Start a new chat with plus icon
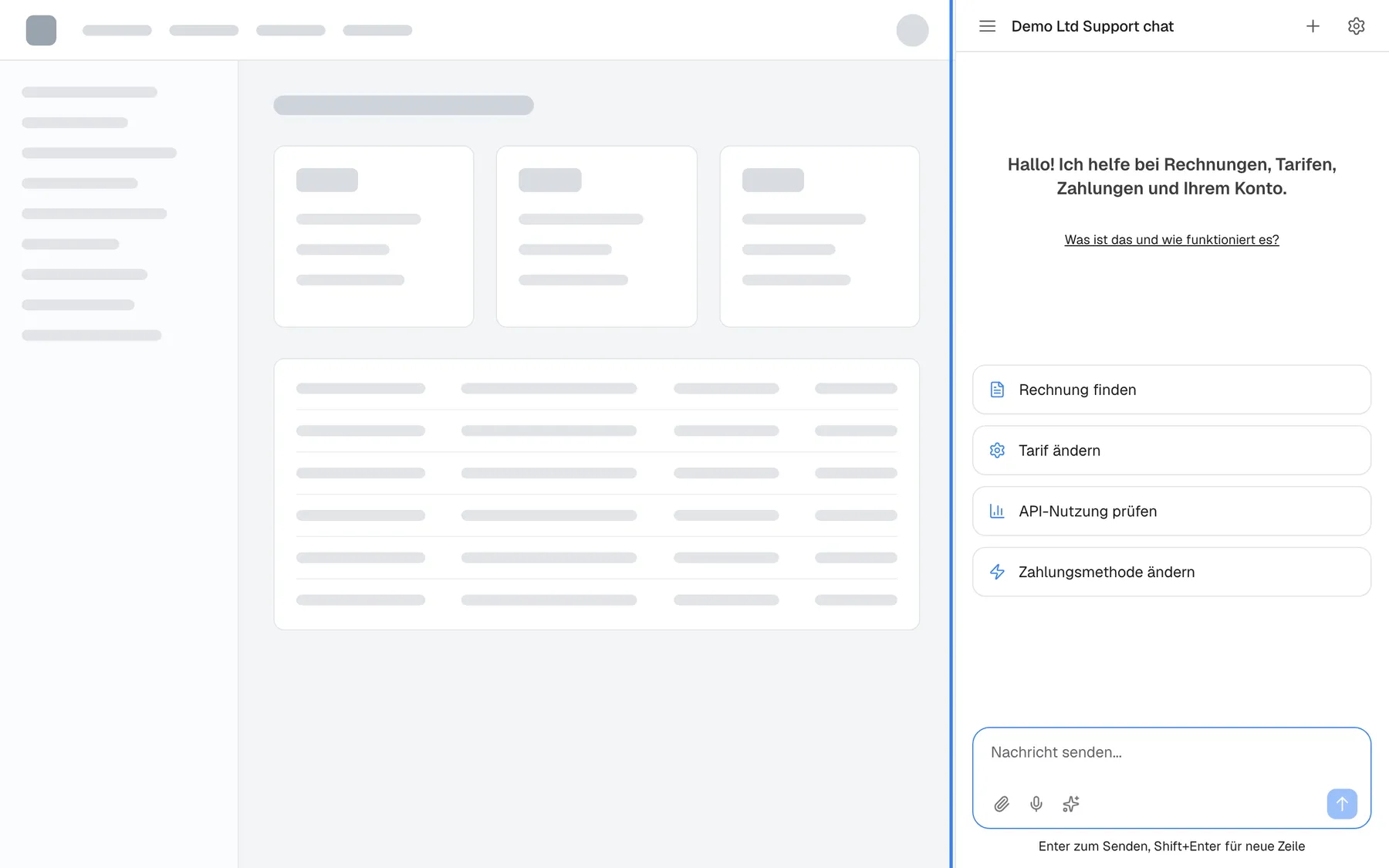This screenshot has height=868, width=1389. pyautogui.click(x=1313, y=26)
